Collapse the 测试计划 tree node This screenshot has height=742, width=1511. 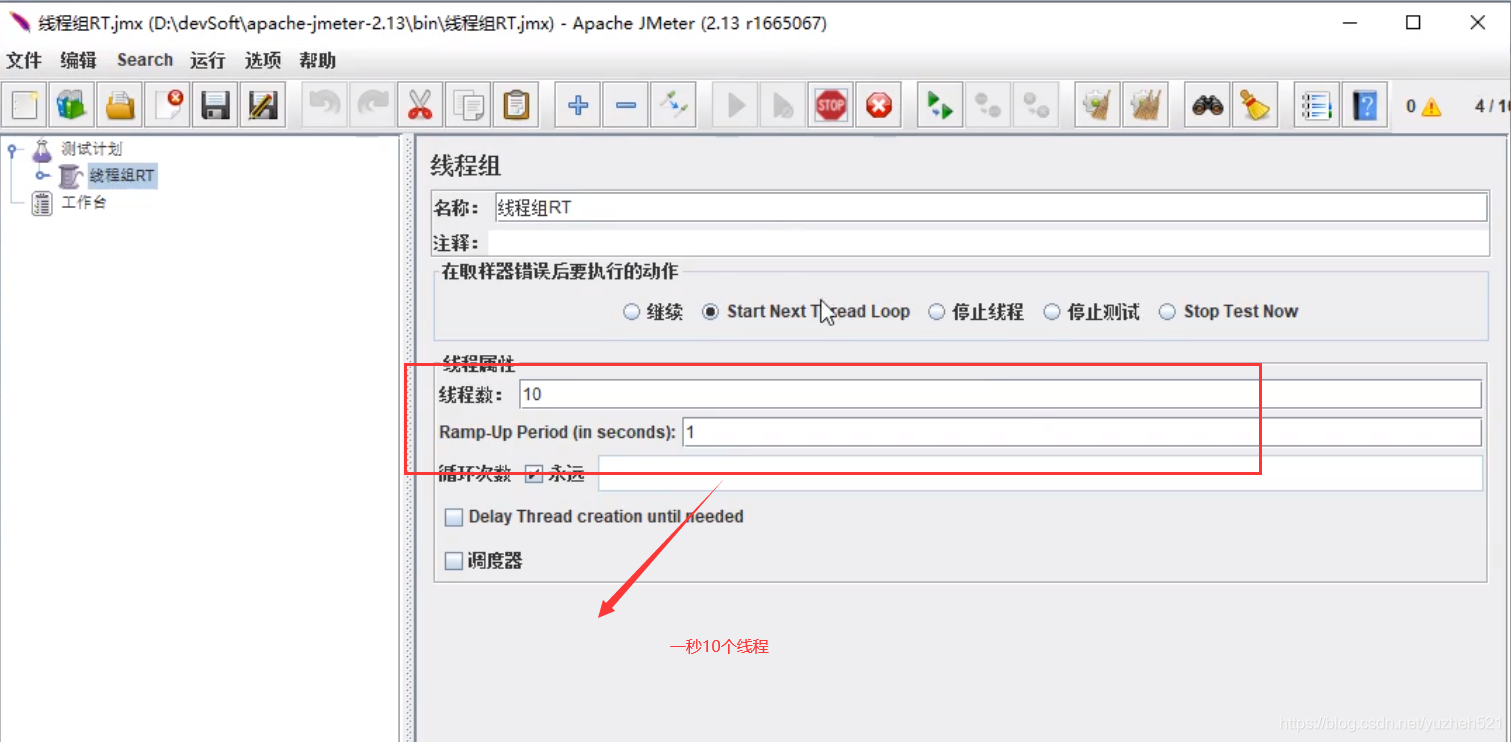coord(13,150)
